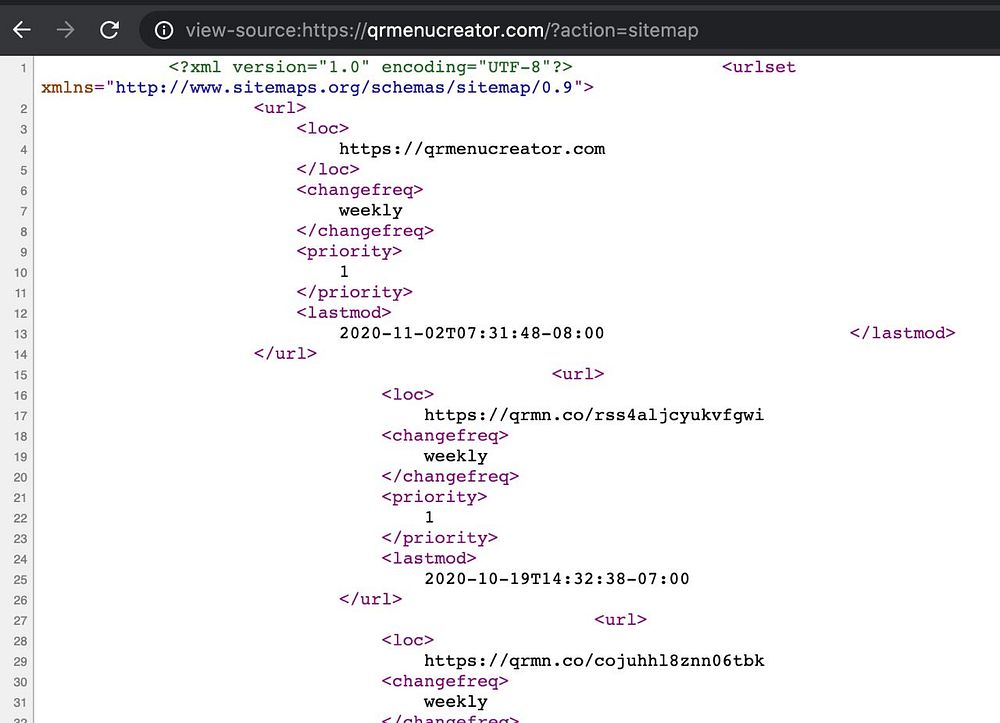Screen dimensions: 1000x723
Task: Click the browser Forward arrow
Action: [x=65, y=30]
